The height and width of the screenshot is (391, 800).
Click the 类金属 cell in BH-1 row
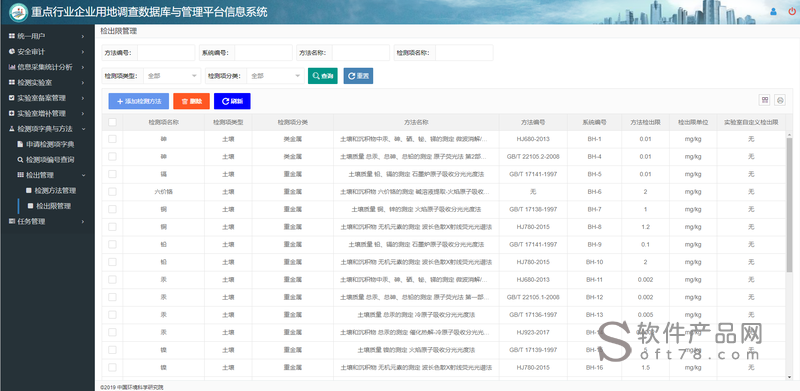pyautogui.click(x=292, y=139)
